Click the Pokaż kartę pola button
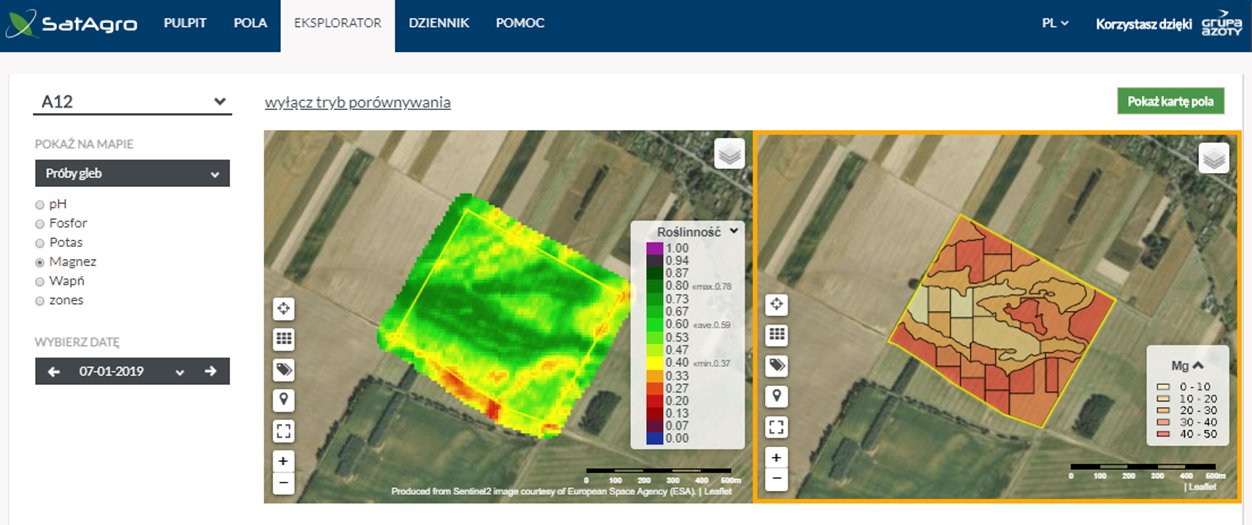 tap(1169, 102)
